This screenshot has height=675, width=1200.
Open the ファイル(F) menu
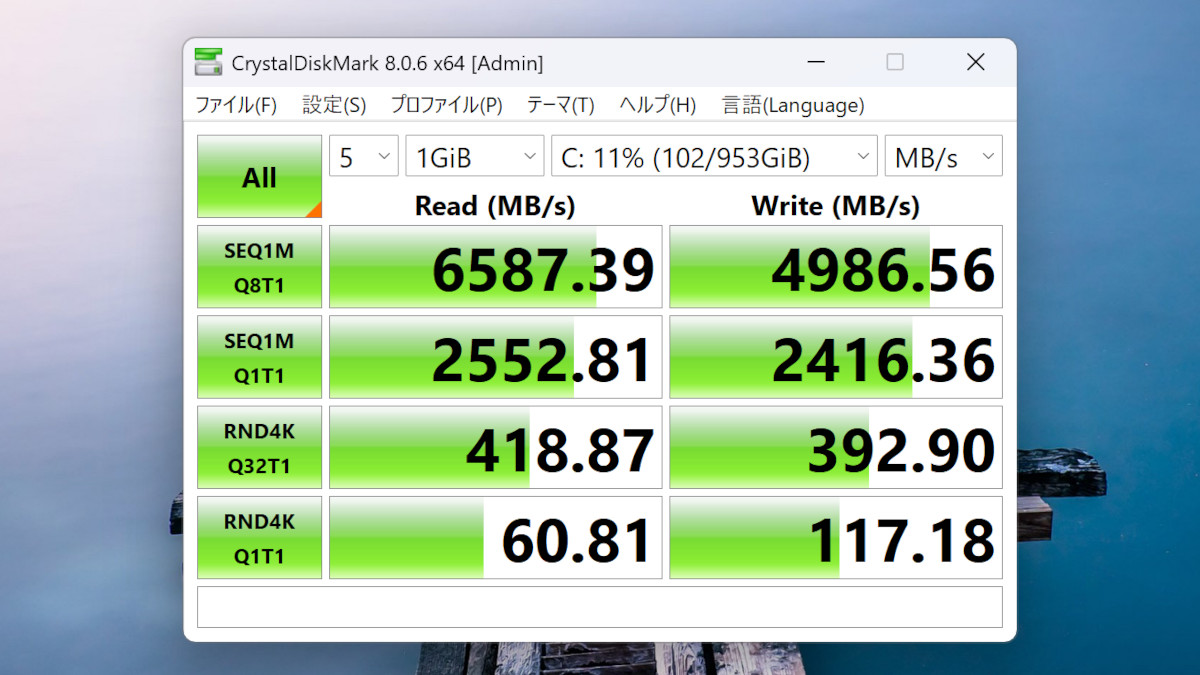tap(236, 105)
